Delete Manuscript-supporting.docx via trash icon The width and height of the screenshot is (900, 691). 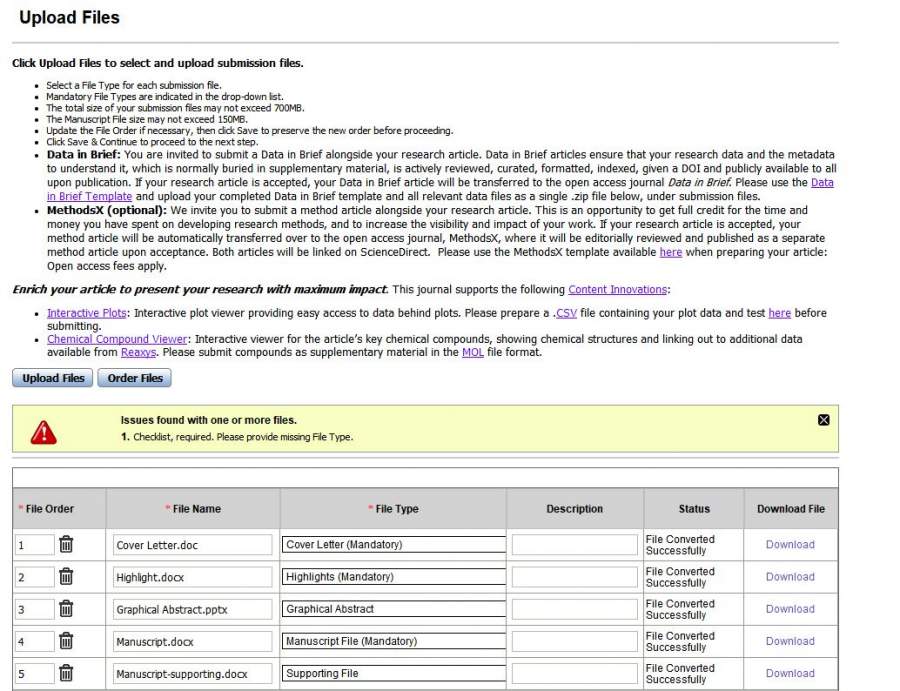[66, 673]
